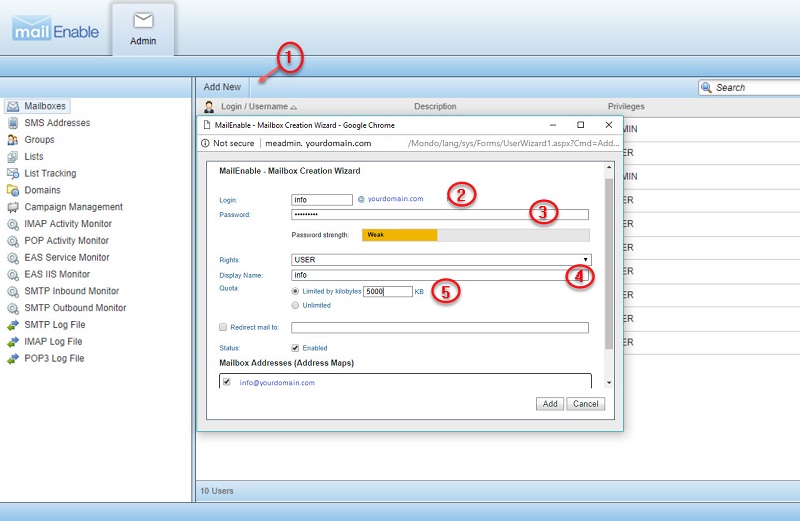Click the Mailboxes envelope icon in sidebar
This screenshot has height=521, width=800.
coord(13,106)
